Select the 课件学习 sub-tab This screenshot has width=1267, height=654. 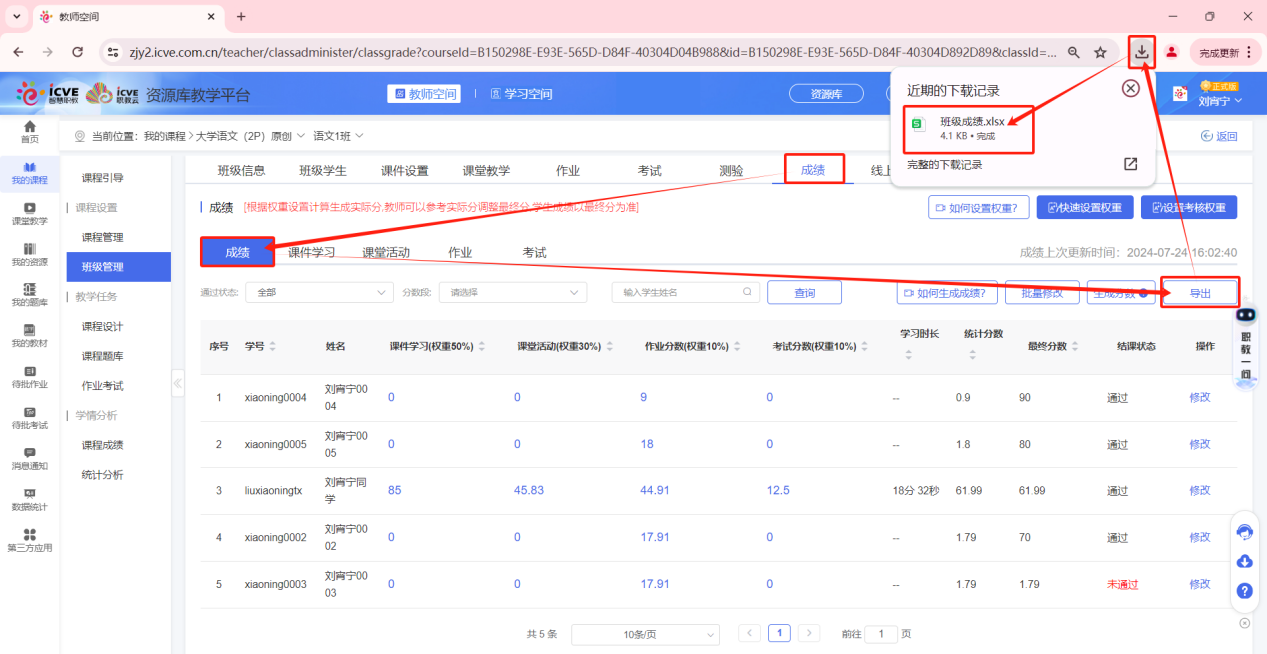point(311,252)
